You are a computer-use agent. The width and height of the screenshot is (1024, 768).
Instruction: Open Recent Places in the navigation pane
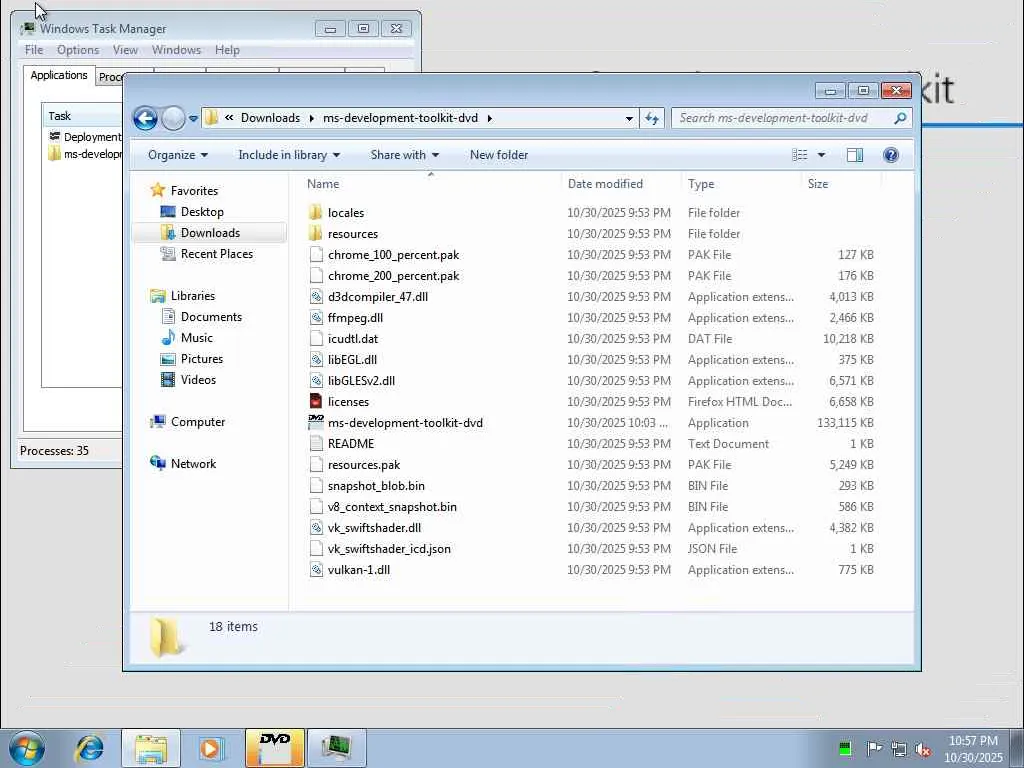point(217,253)
